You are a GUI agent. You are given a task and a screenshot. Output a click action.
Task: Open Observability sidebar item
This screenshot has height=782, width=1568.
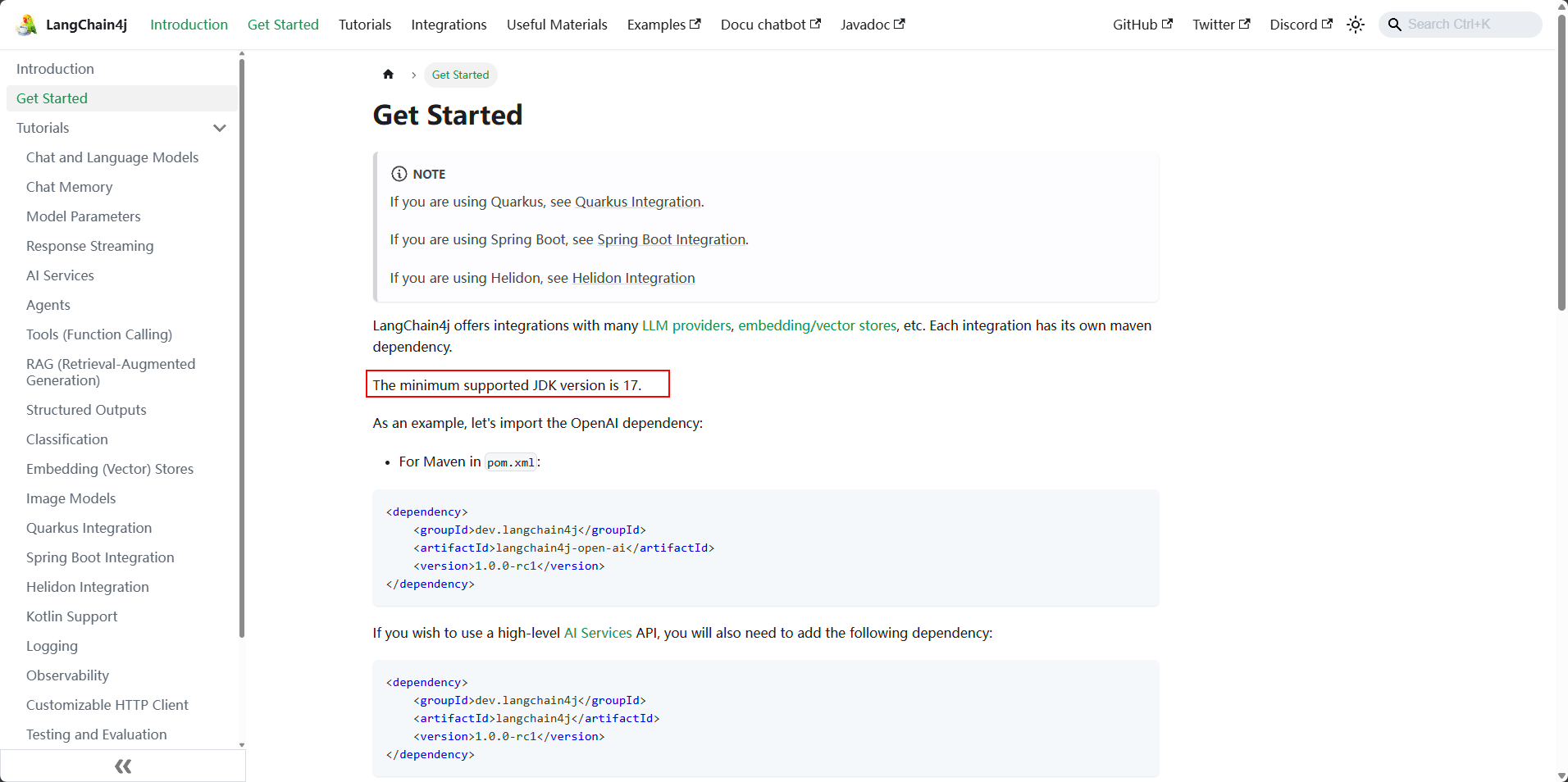coord(67,675)
